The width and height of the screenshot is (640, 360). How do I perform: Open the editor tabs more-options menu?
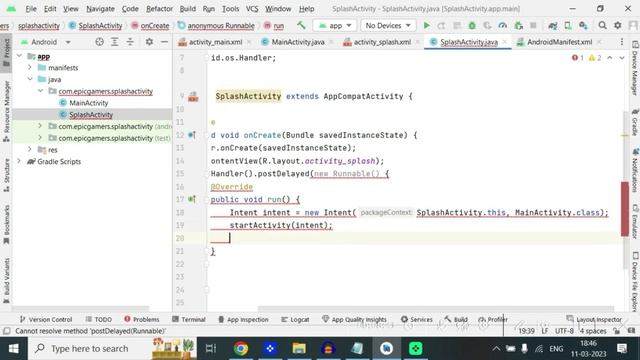tap(622, 42)
